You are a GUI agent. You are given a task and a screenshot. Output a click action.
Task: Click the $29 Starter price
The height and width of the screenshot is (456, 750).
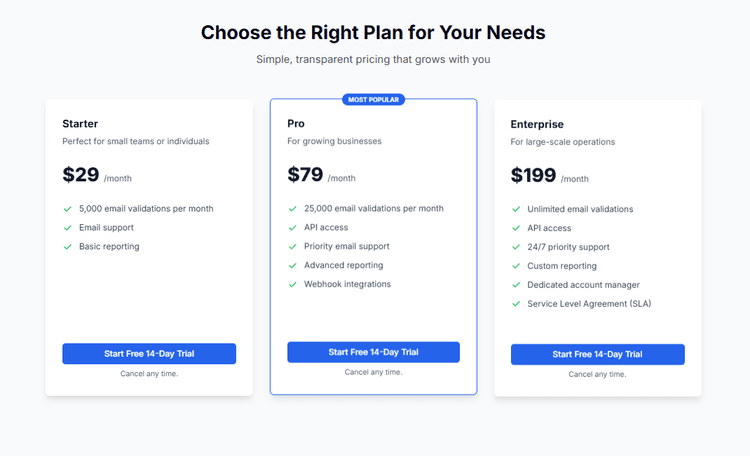pos(81,175)
